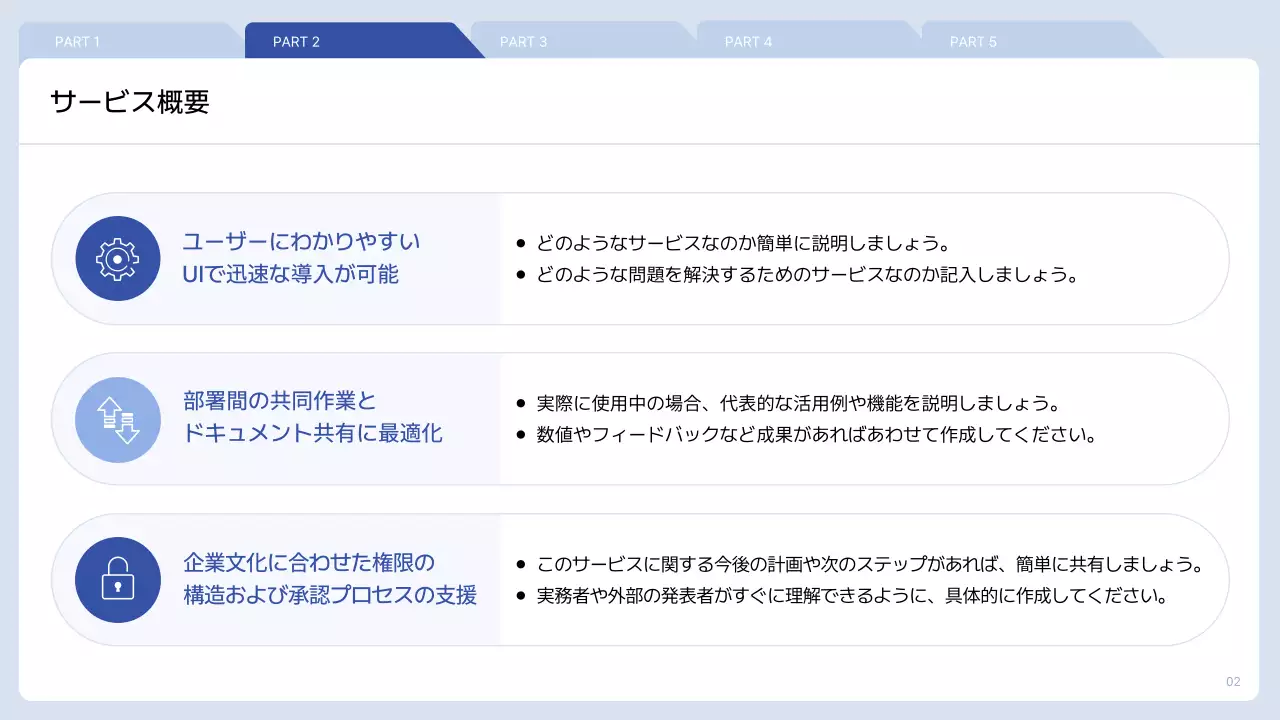The width and height of the screenshot is (1280, 720).
Task: Click the blue circle containing the gear symbol
Action: tap(117, 258)
